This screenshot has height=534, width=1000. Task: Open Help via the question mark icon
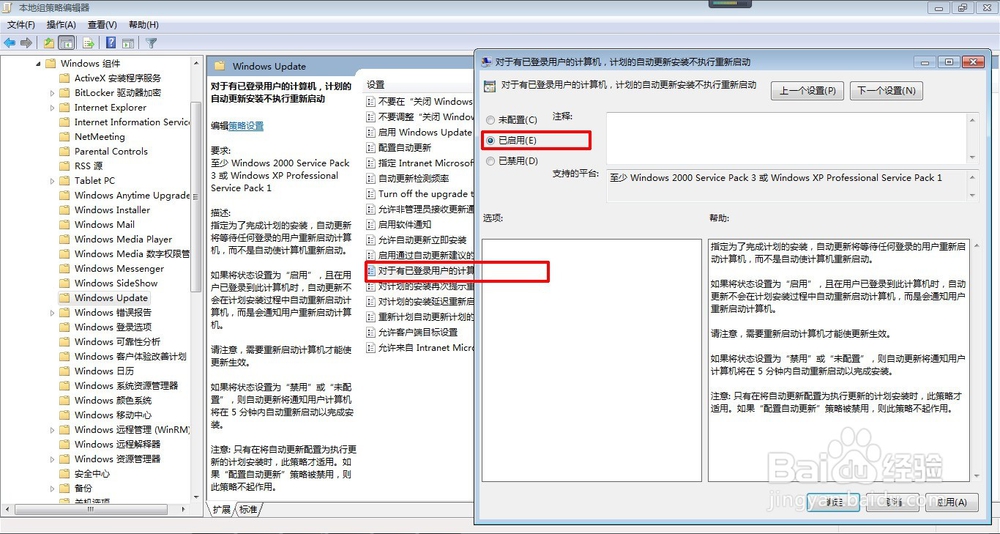111,43
